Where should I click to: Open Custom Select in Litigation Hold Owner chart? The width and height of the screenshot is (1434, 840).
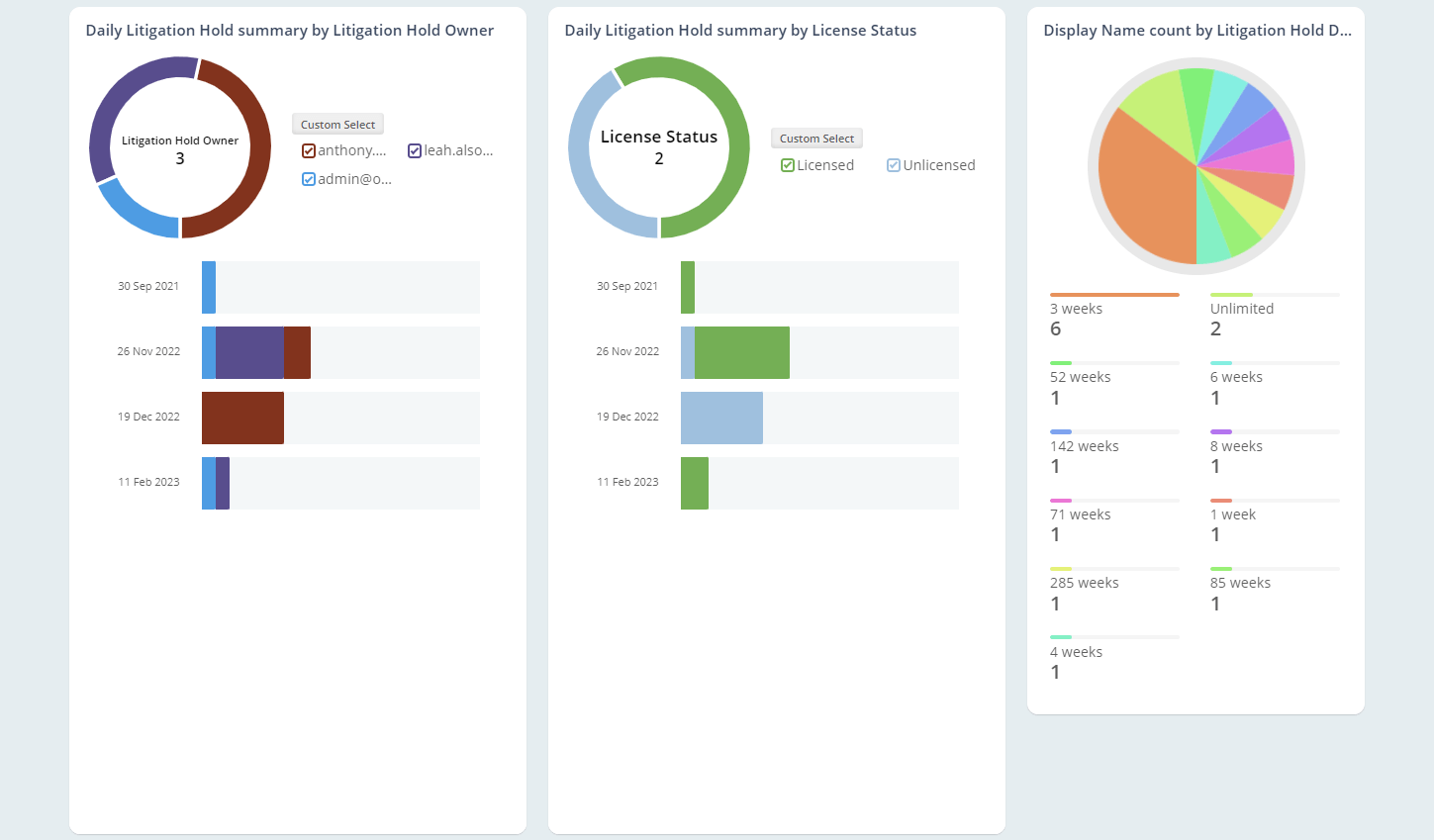(337, 124)
